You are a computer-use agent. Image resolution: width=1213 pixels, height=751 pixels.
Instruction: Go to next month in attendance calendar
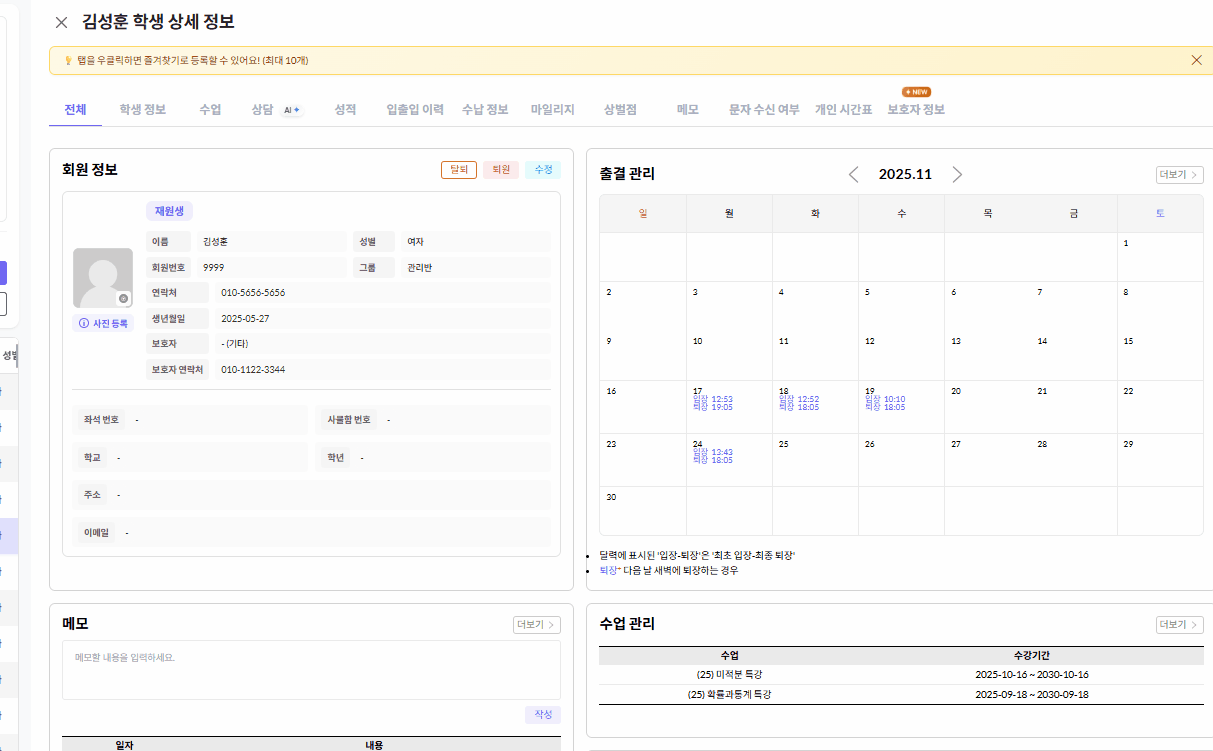point(957,174)
